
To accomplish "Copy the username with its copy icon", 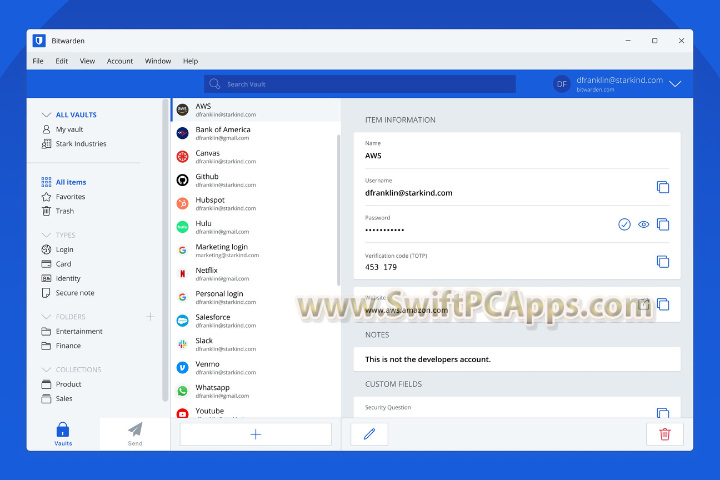I will (663, 187).
